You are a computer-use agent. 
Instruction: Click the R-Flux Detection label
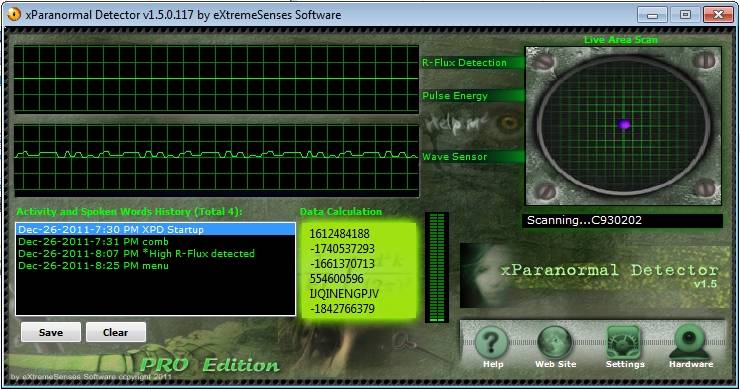[x=464, y=63]
